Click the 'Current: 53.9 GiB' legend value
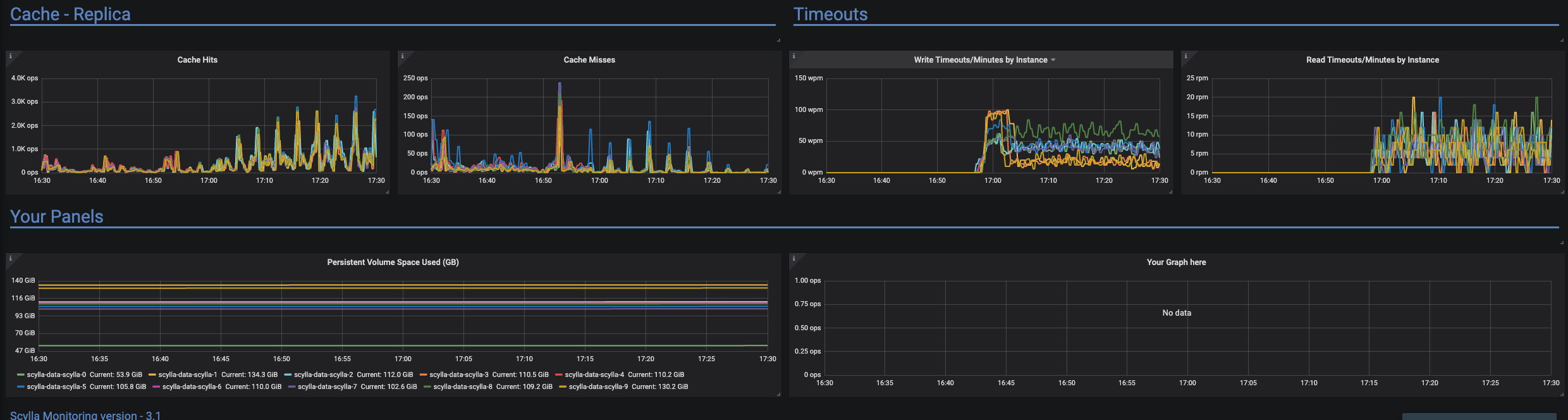This screenshot has width=1568, height=420. point(116,374)
